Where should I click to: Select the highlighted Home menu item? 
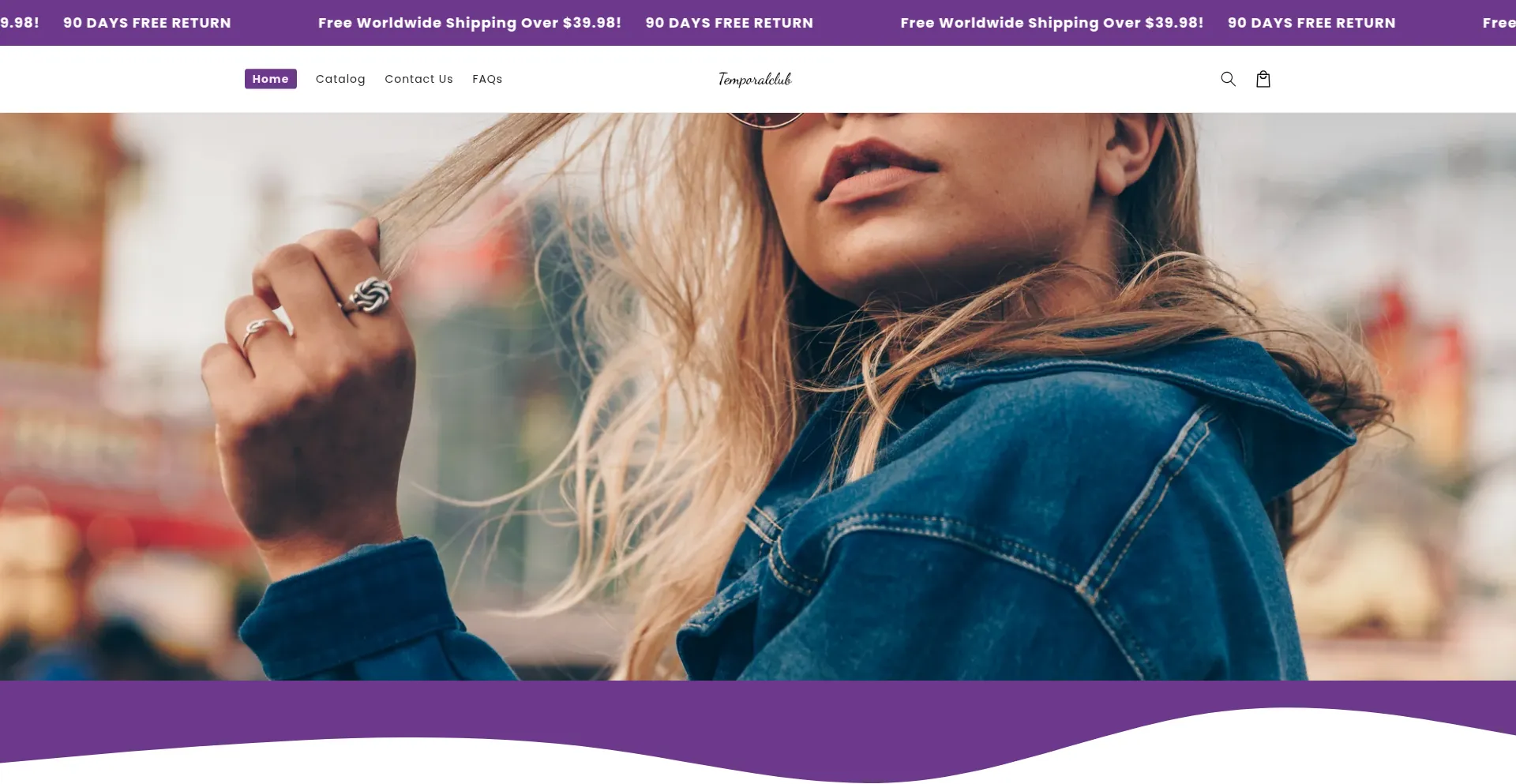(x=271, y=79)
